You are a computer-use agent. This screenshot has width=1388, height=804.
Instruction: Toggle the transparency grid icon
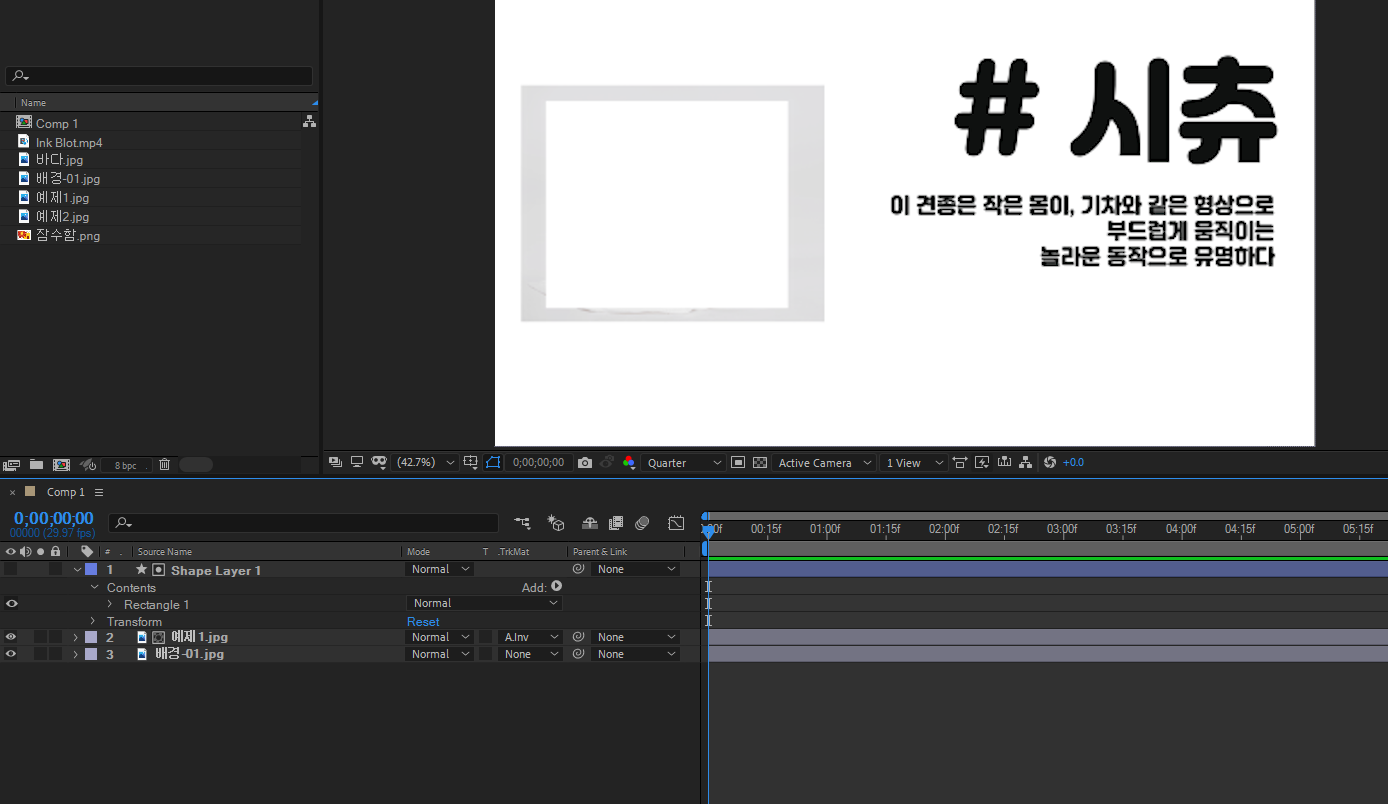[x=760, y=463]
